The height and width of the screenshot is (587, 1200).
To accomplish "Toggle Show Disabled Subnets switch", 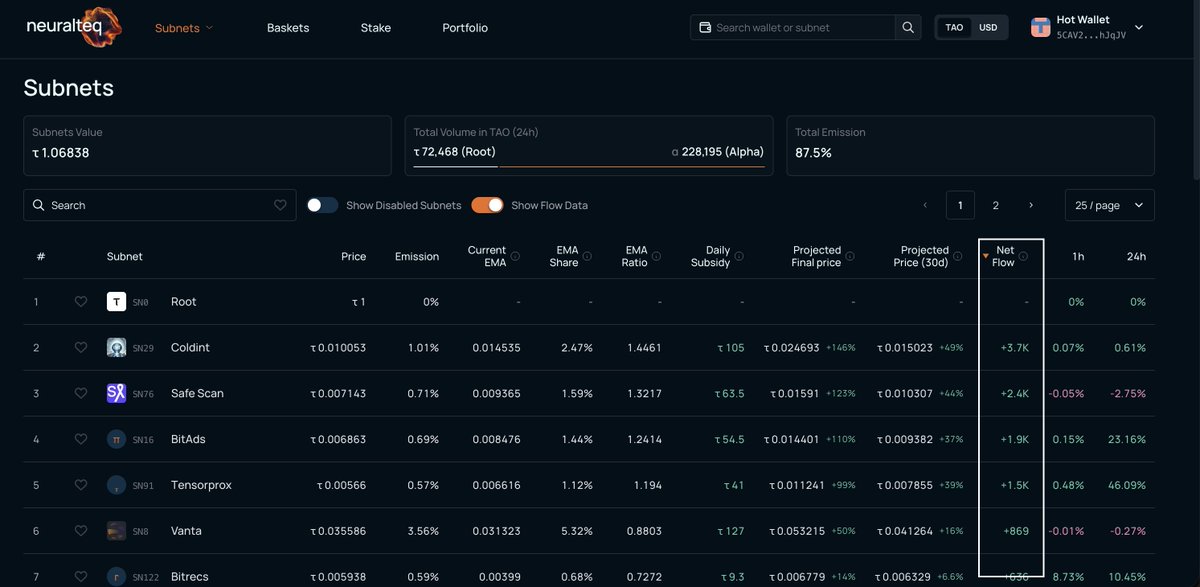I will pyautogui.click(x=322, y=205).
